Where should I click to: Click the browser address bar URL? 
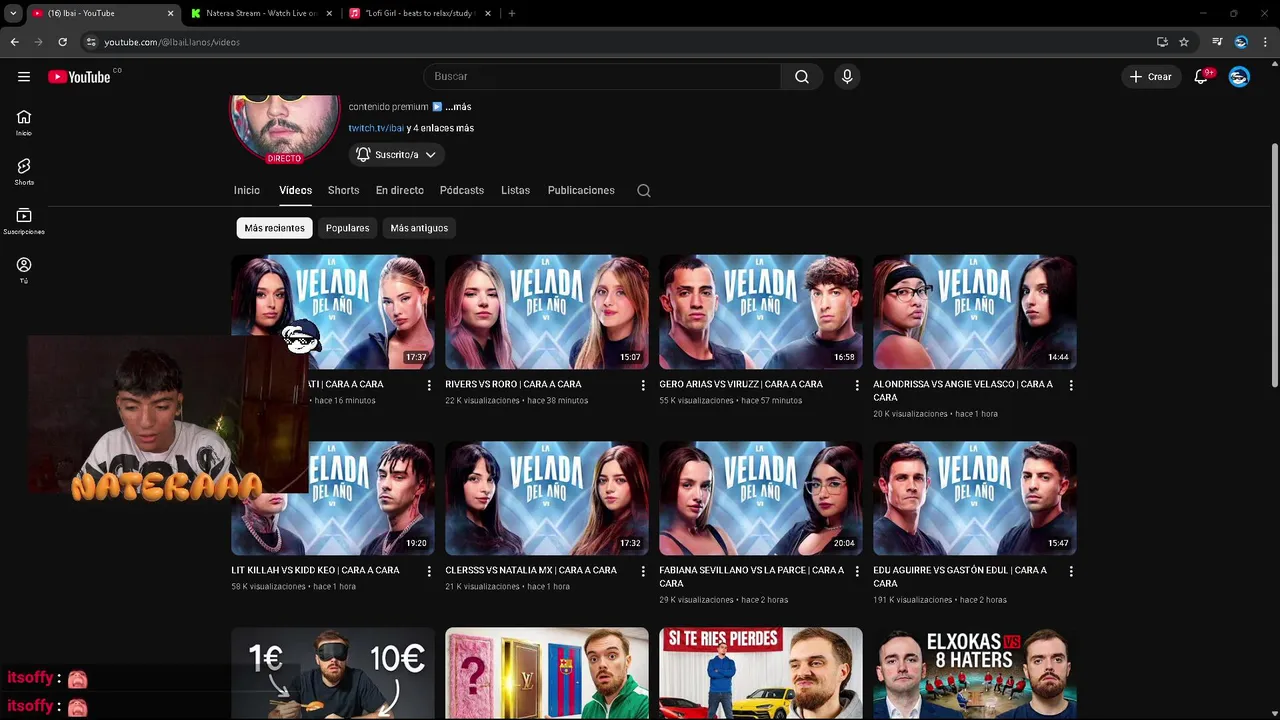coord(172,42)
